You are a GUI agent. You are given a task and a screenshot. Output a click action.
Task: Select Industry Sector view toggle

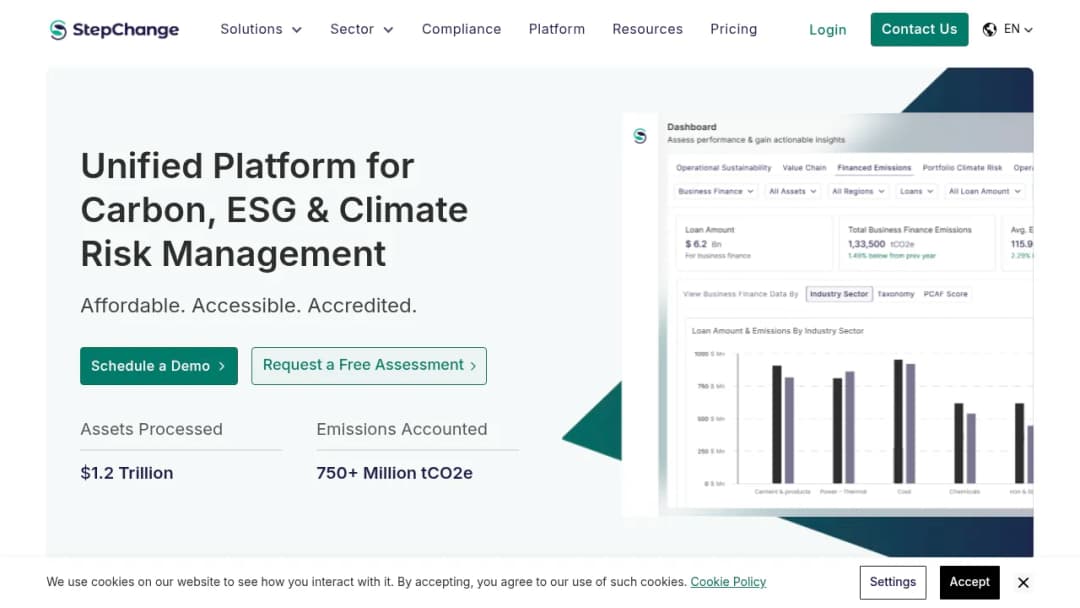[x=839, y=294]
